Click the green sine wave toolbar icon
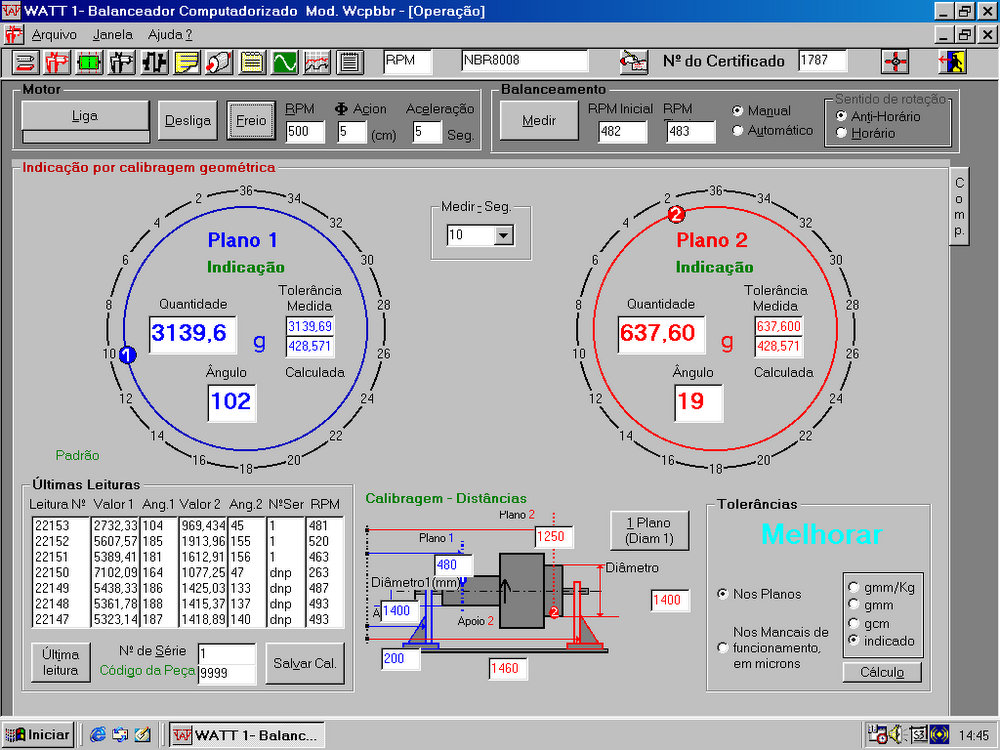Screen dimensions: 1000x750 pos(285,62)
